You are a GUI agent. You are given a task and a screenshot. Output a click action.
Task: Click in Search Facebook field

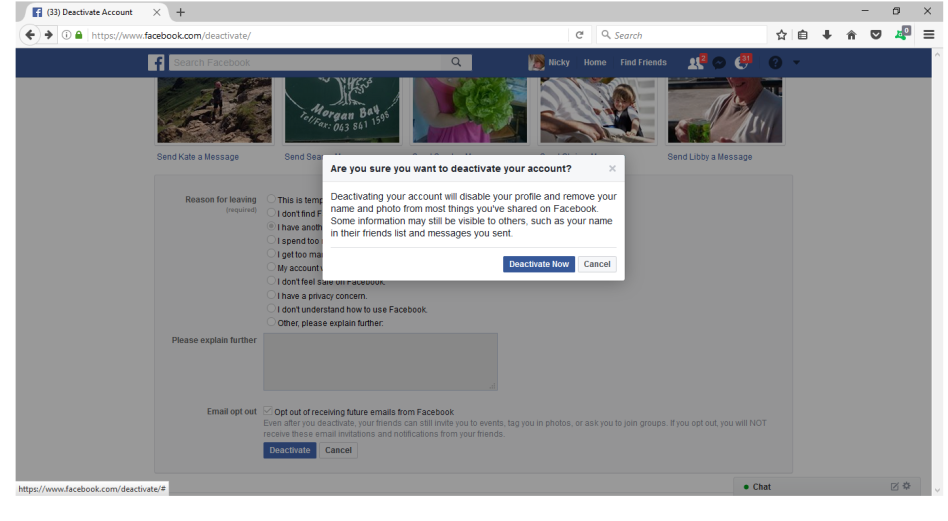pos(307,62)
